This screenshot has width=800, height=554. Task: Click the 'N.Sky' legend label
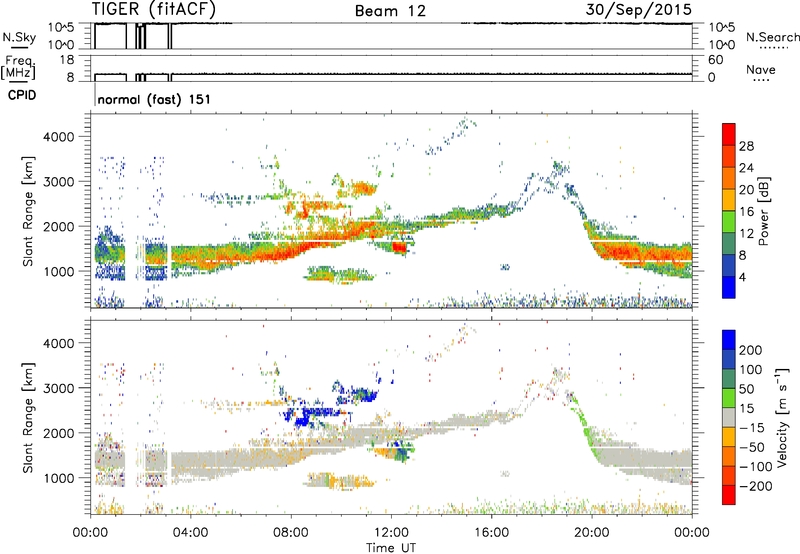(19, 37)
